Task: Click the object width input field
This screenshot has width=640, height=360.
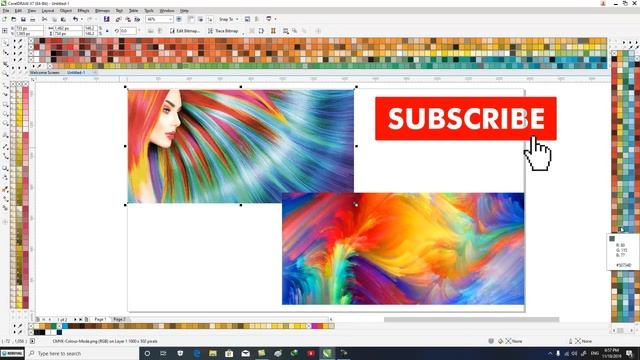Action: 69,28
